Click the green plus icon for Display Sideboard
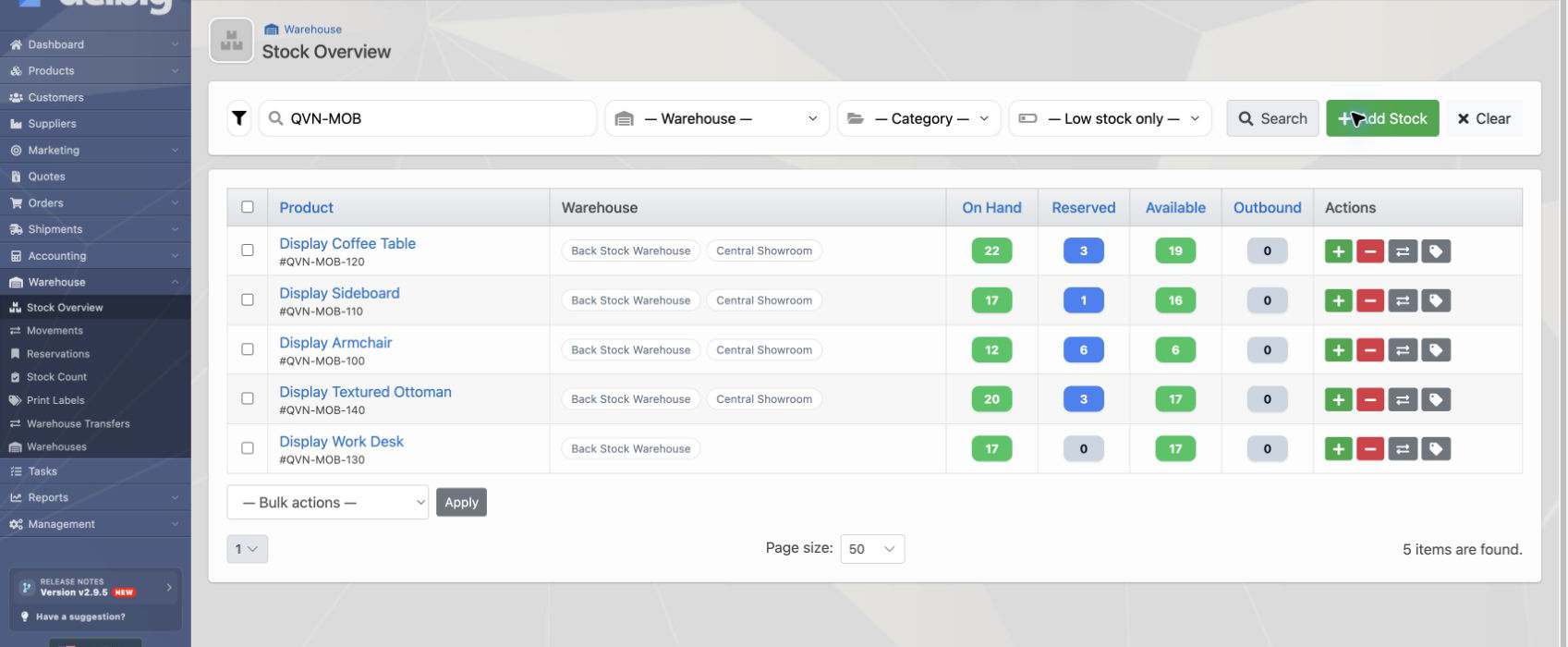Image resolution: width=1568 pixels, height=647 pixels. pos(1338,300)
